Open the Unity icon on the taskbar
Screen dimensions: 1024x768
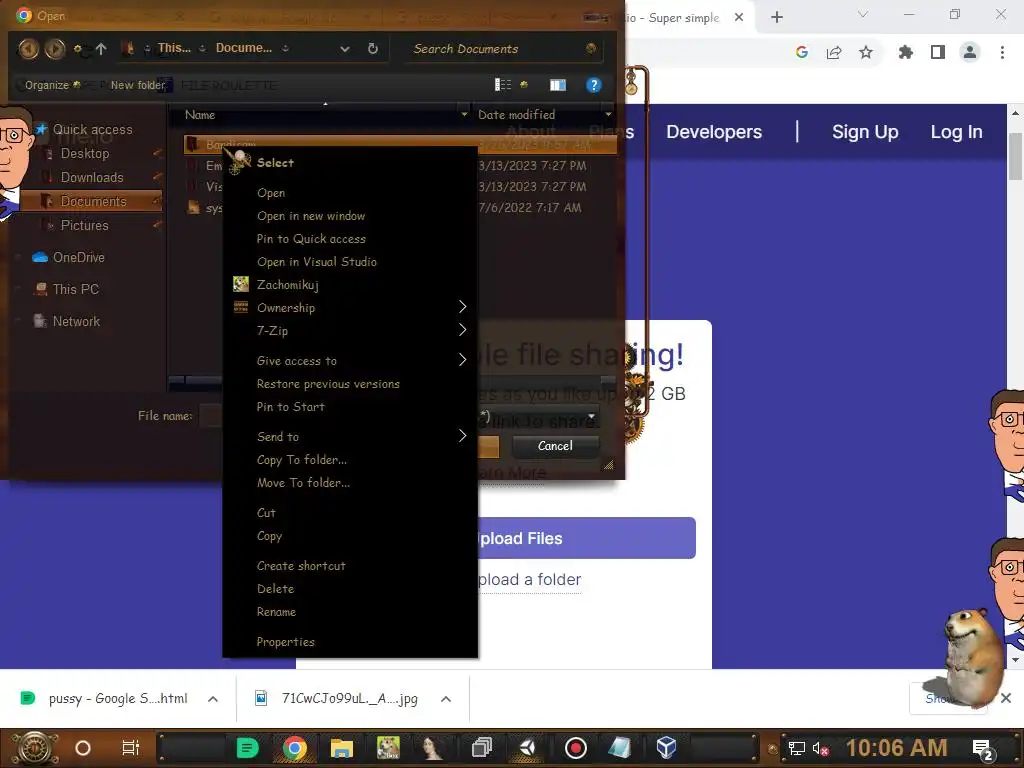pyautogui.click(x=528, y=748)
